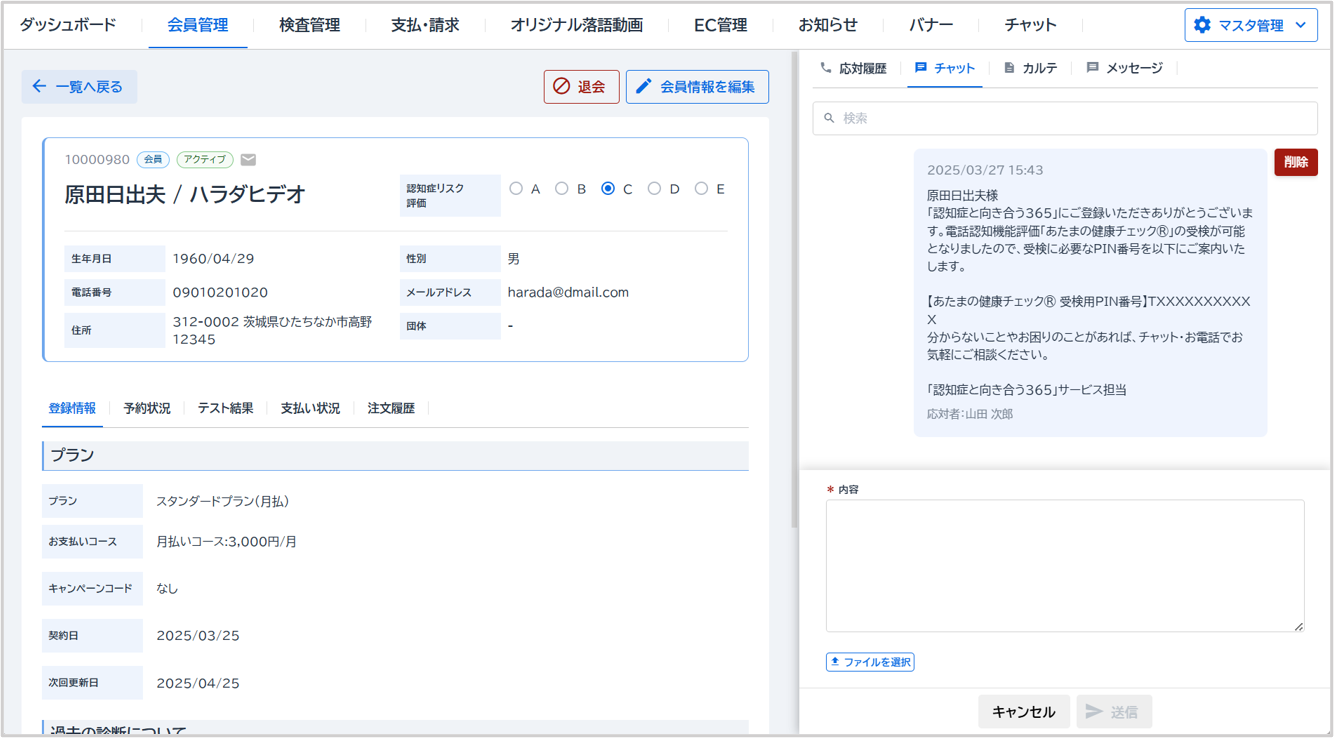Click the gear icon in マスタ管理
This screenshot has height=738, width=1334.
[x=1202, y=25]
